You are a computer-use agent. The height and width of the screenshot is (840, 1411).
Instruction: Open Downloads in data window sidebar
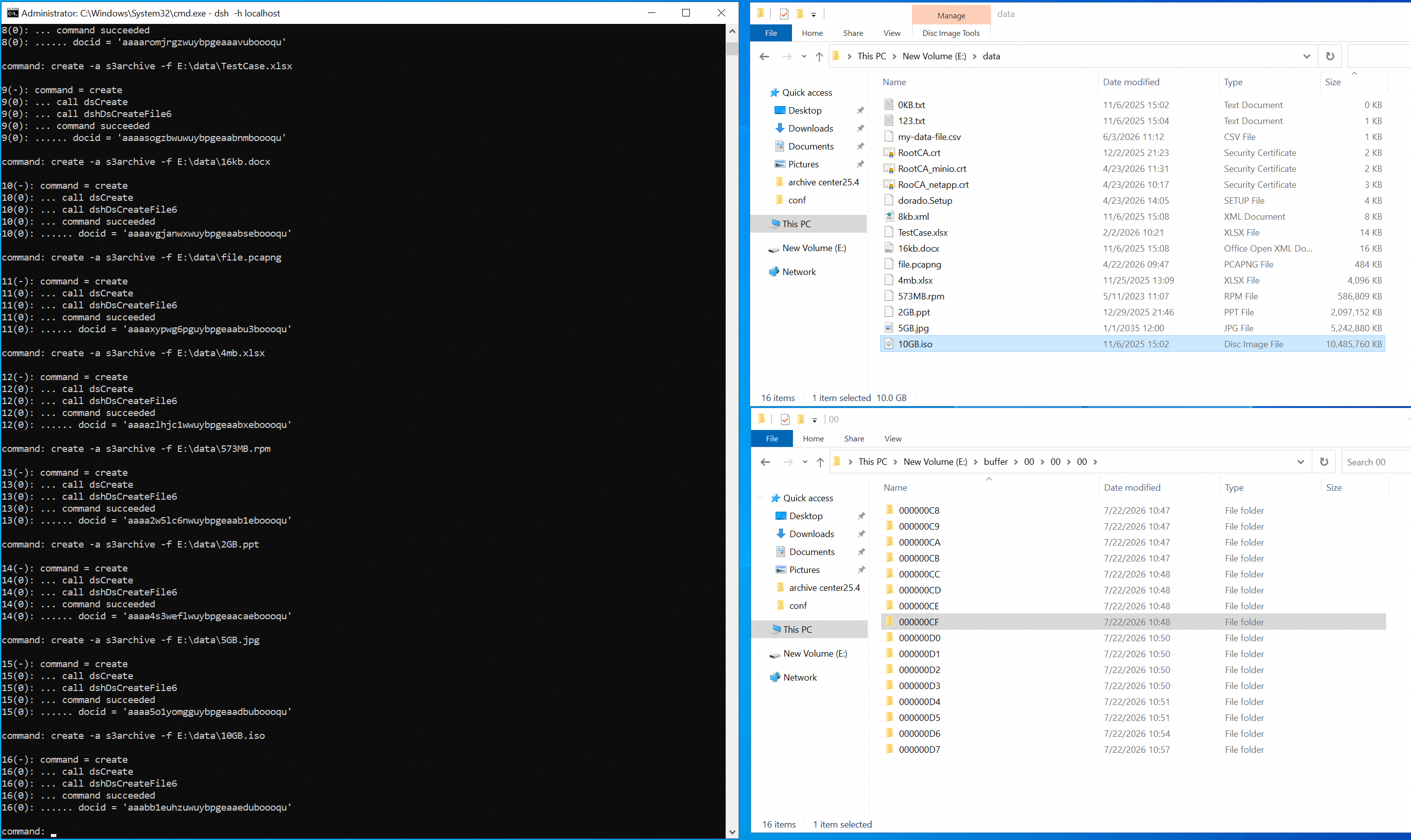pyautogui.click(x=810, y=129)
